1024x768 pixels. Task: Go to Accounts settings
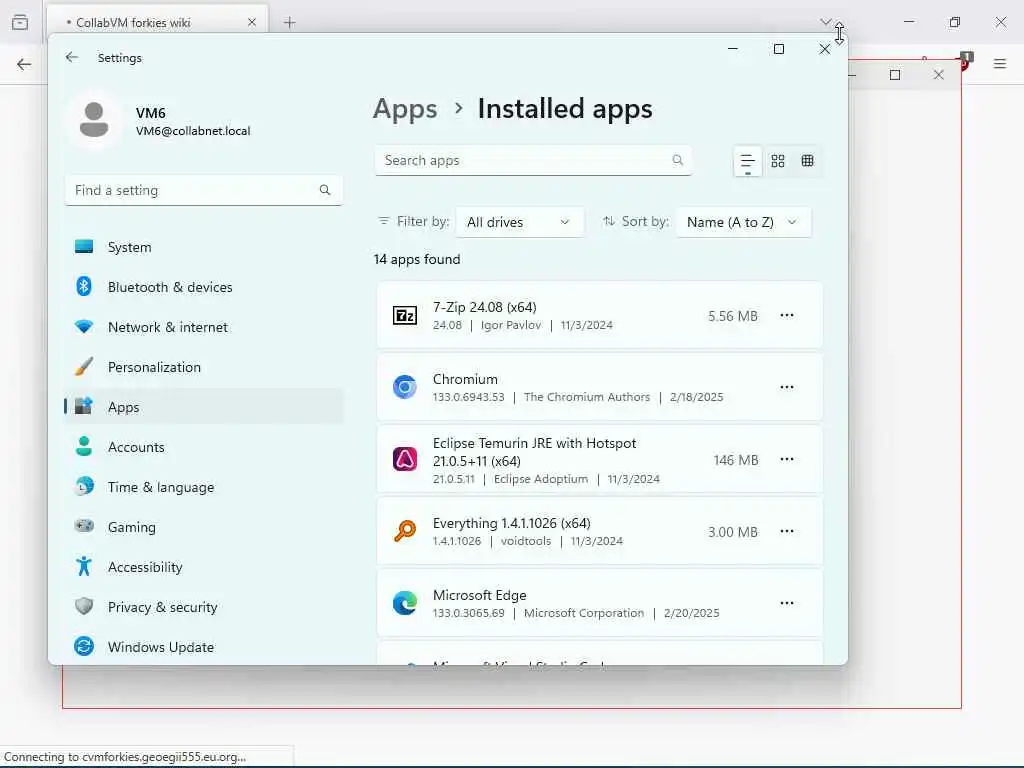(204, 447)
